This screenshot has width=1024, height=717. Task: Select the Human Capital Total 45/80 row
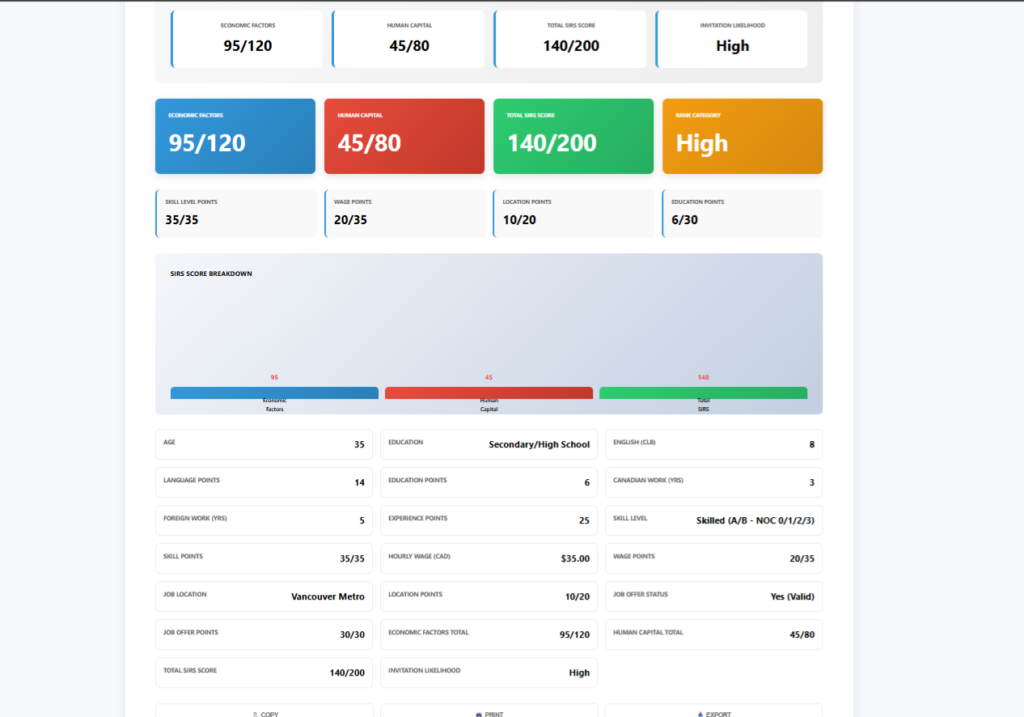coord(714,634)
